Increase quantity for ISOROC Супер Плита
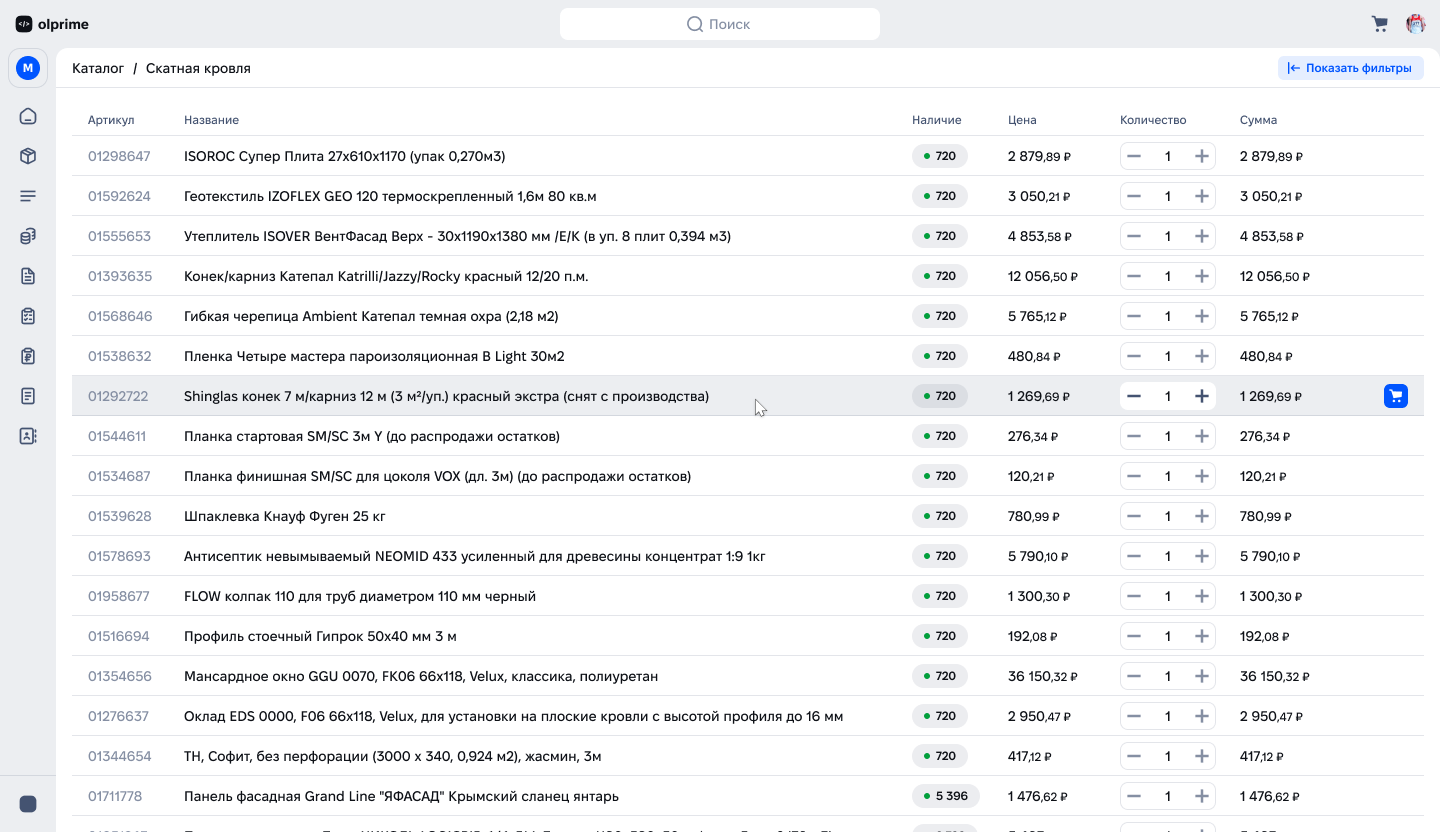 tap(1202, 156)
